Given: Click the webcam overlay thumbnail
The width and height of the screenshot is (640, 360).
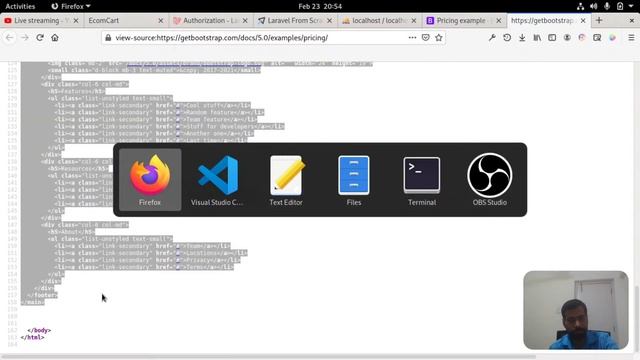Looking at the screenshot, I should point(576,310).
